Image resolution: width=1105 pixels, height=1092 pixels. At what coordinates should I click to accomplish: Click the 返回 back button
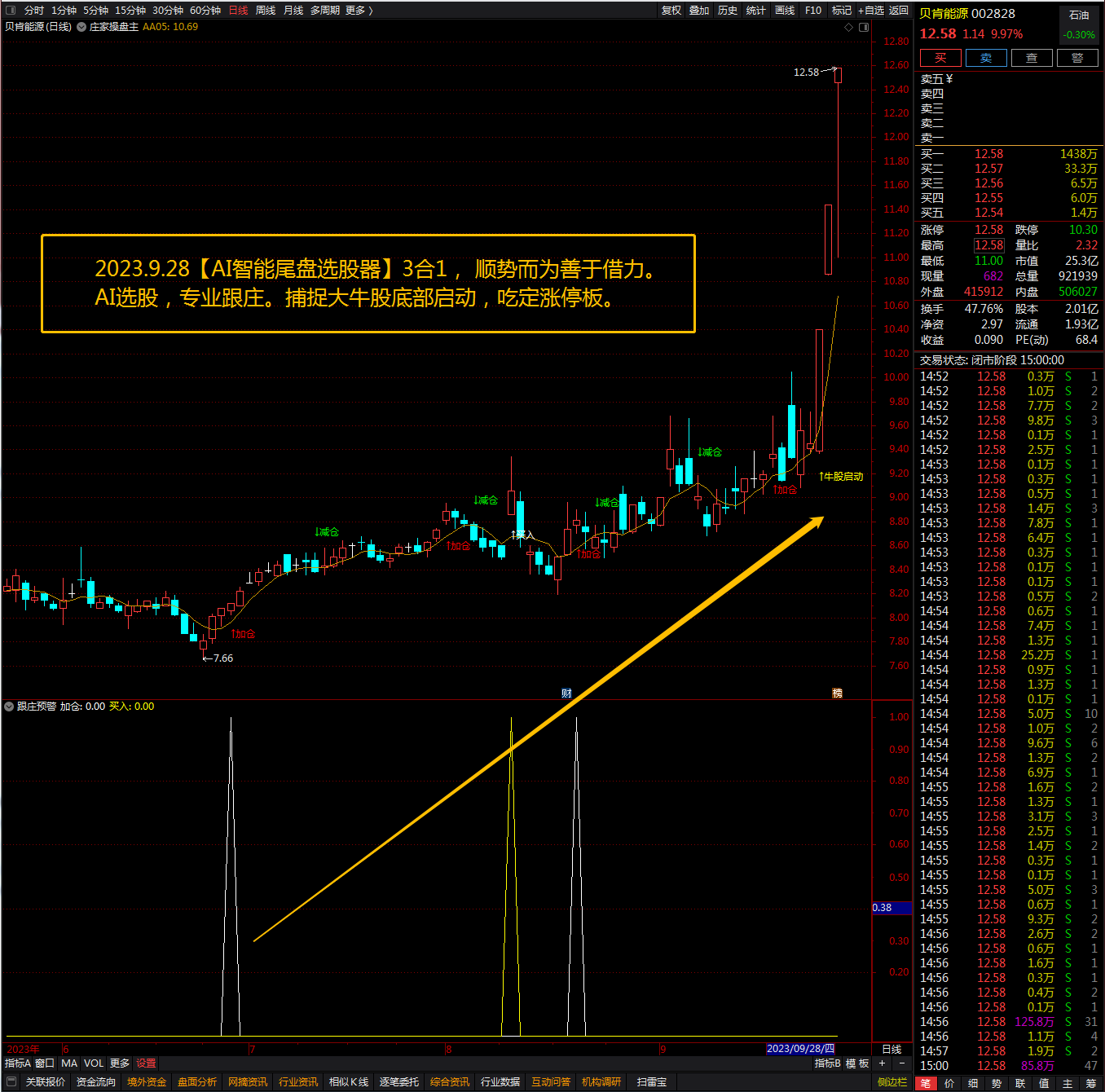tap(899, 11)
